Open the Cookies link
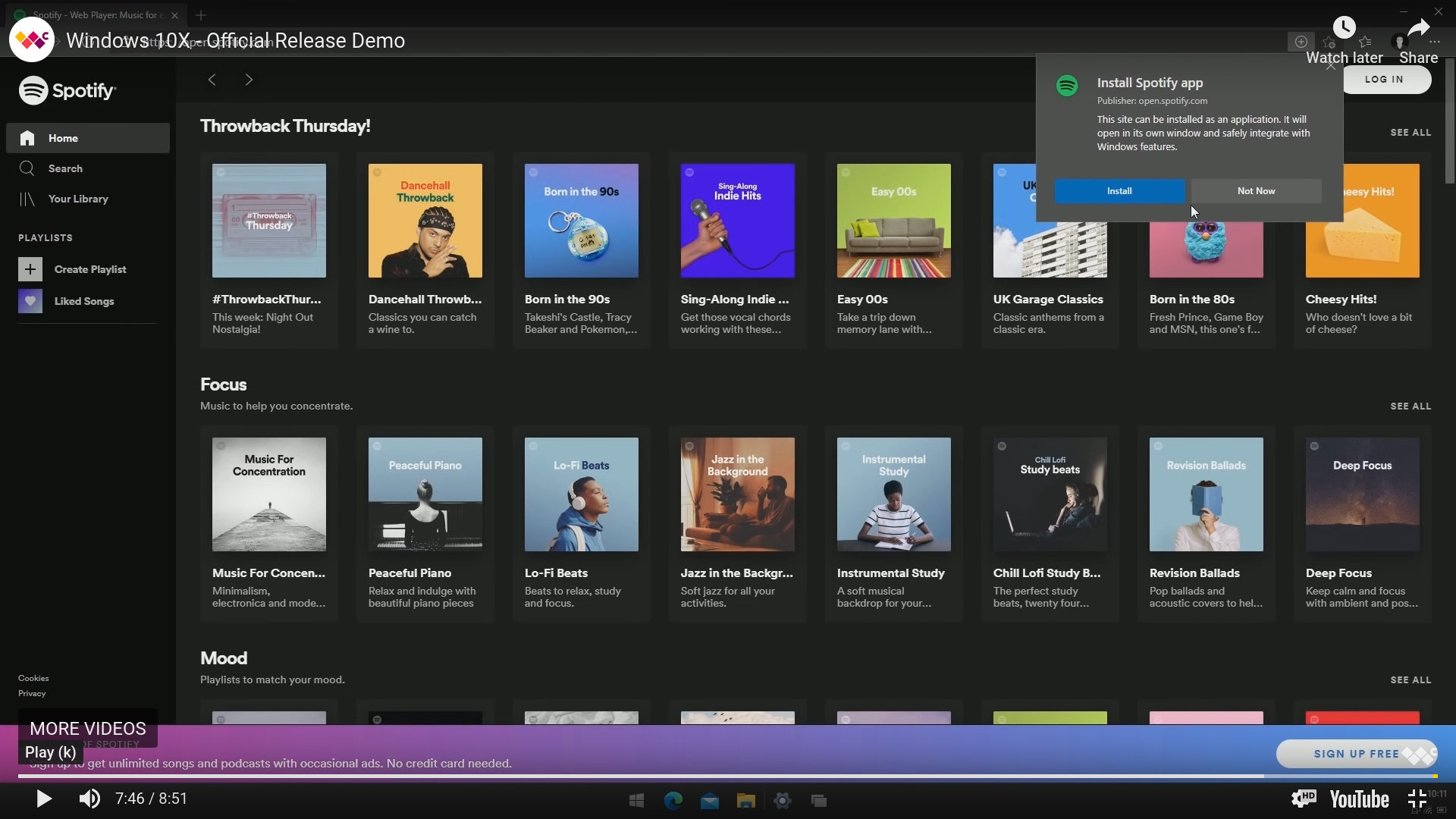The height and width of the screenshot is (819, 1456). tap(33, 678)
